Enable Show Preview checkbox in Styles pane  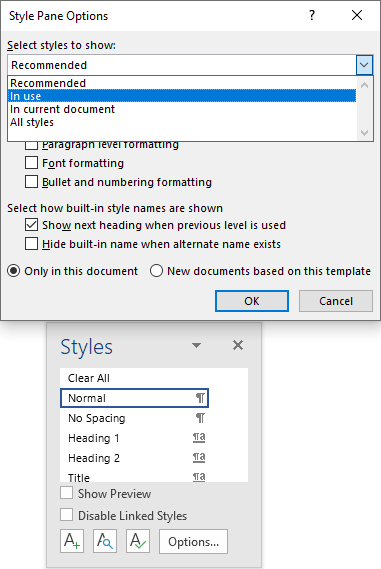tap(66, 493)
